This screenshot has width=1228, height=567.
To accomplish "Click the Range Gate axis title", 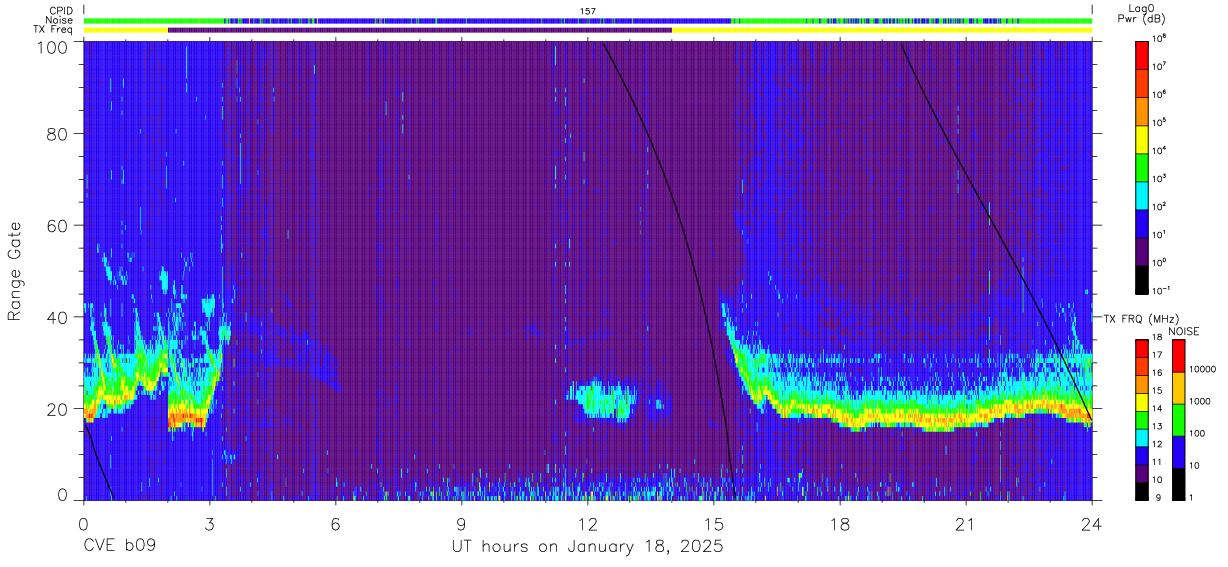I will [15, 272].
